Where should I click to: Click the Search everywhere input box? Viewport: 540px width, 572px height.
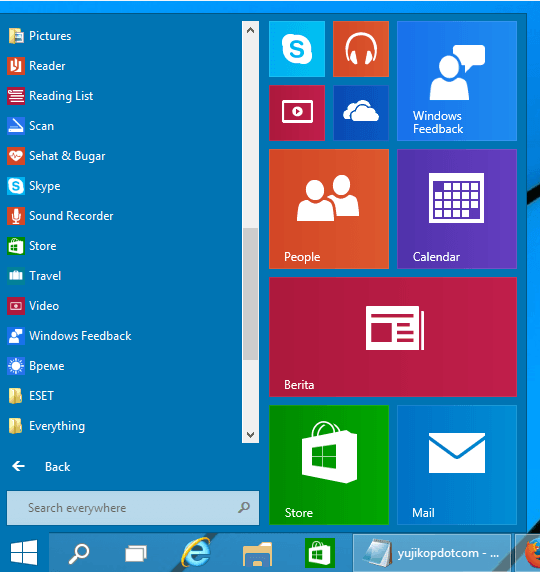[133, 508]
